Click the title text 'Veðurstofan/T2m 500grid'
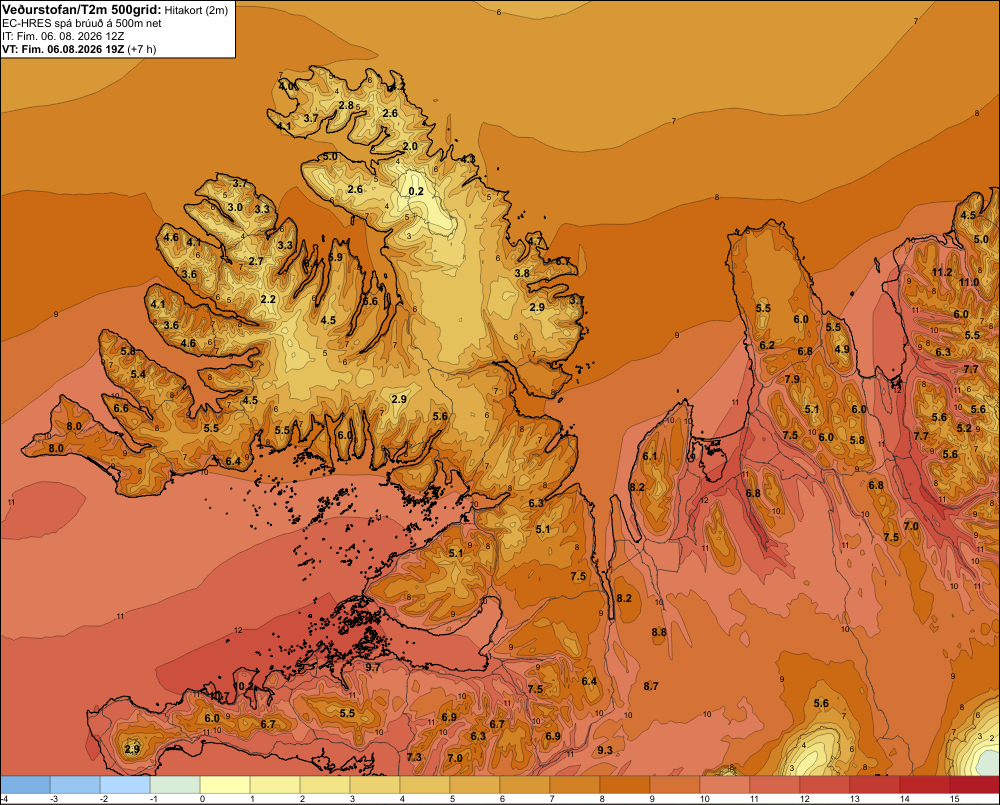1000x805 pixels. (81, 10)
